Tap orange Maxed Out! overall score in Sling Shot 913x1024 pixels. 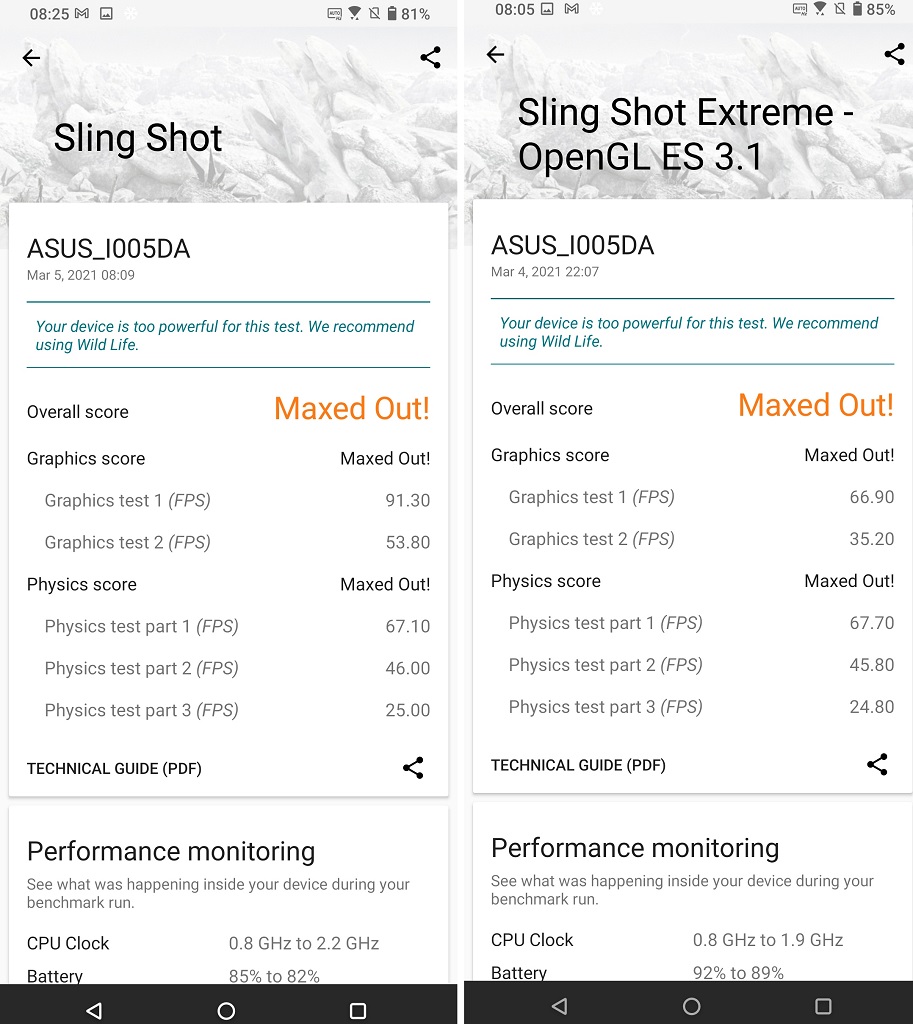351,409
